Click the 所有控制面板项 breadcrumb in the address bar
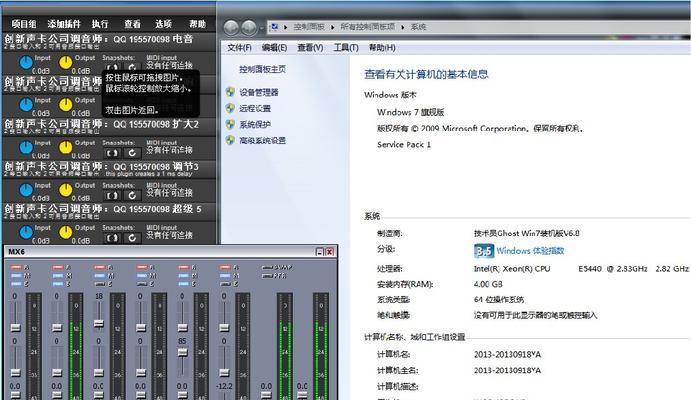The image size is (691, 400). (368, 27)
